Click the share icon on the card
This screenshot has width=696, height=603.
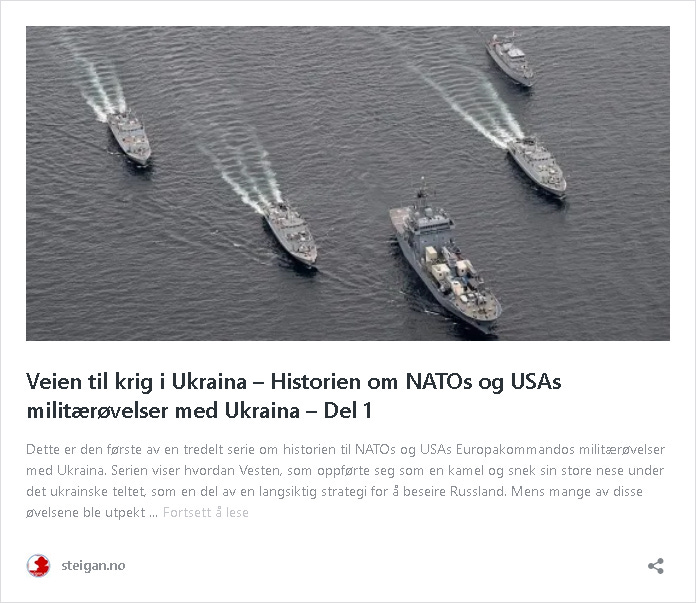(x=656, y=566)
